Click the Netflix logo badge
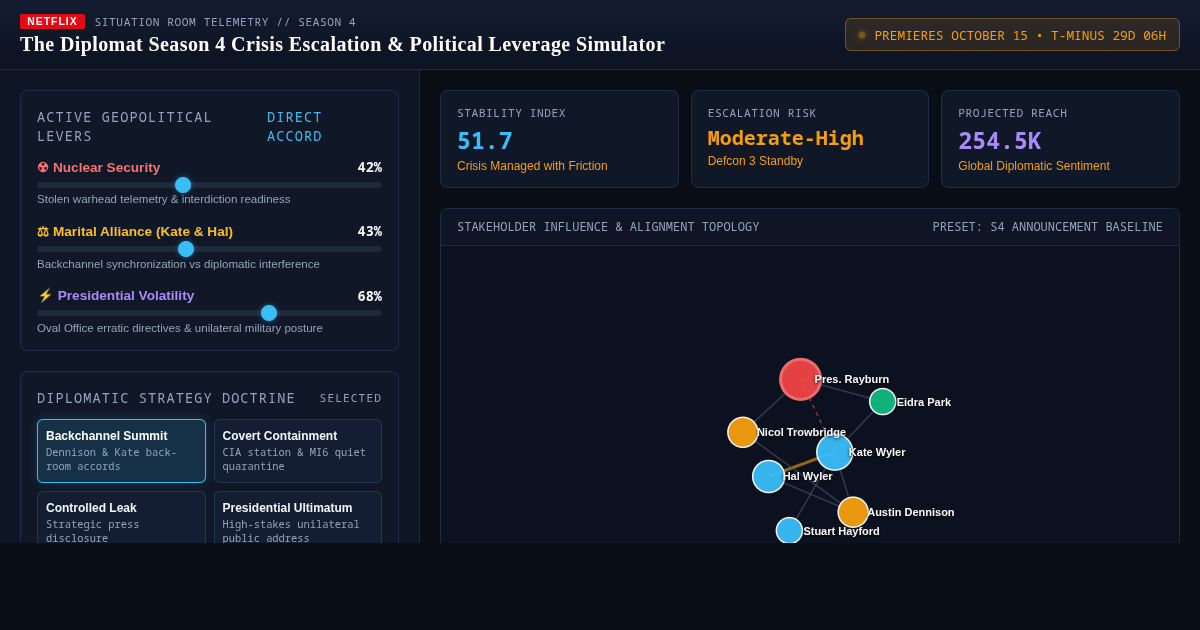The width and height of the screenshot is (1200, 630). (52, 21)
